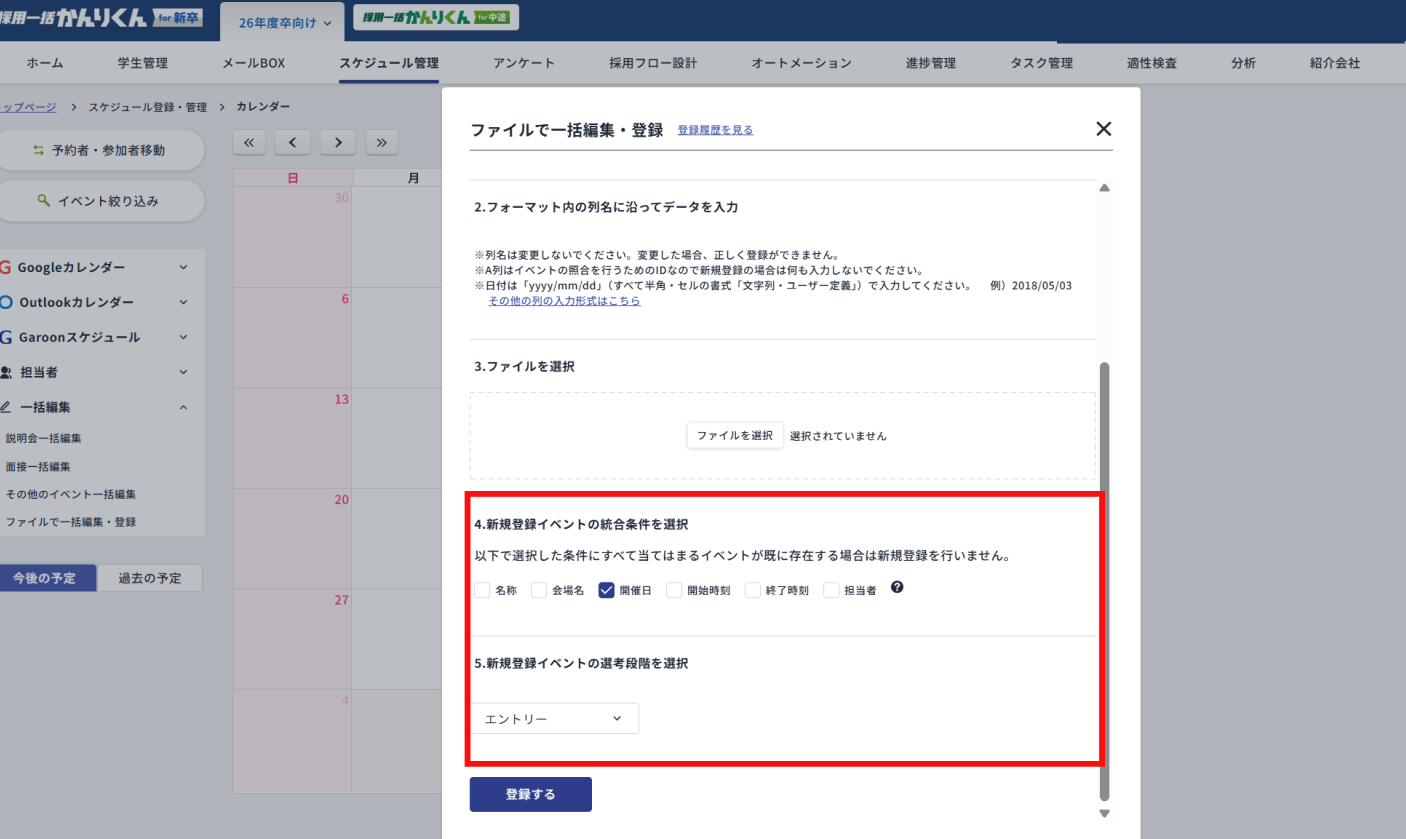Jump ahead with the double-arrow calendar icon

coord(381,142)
